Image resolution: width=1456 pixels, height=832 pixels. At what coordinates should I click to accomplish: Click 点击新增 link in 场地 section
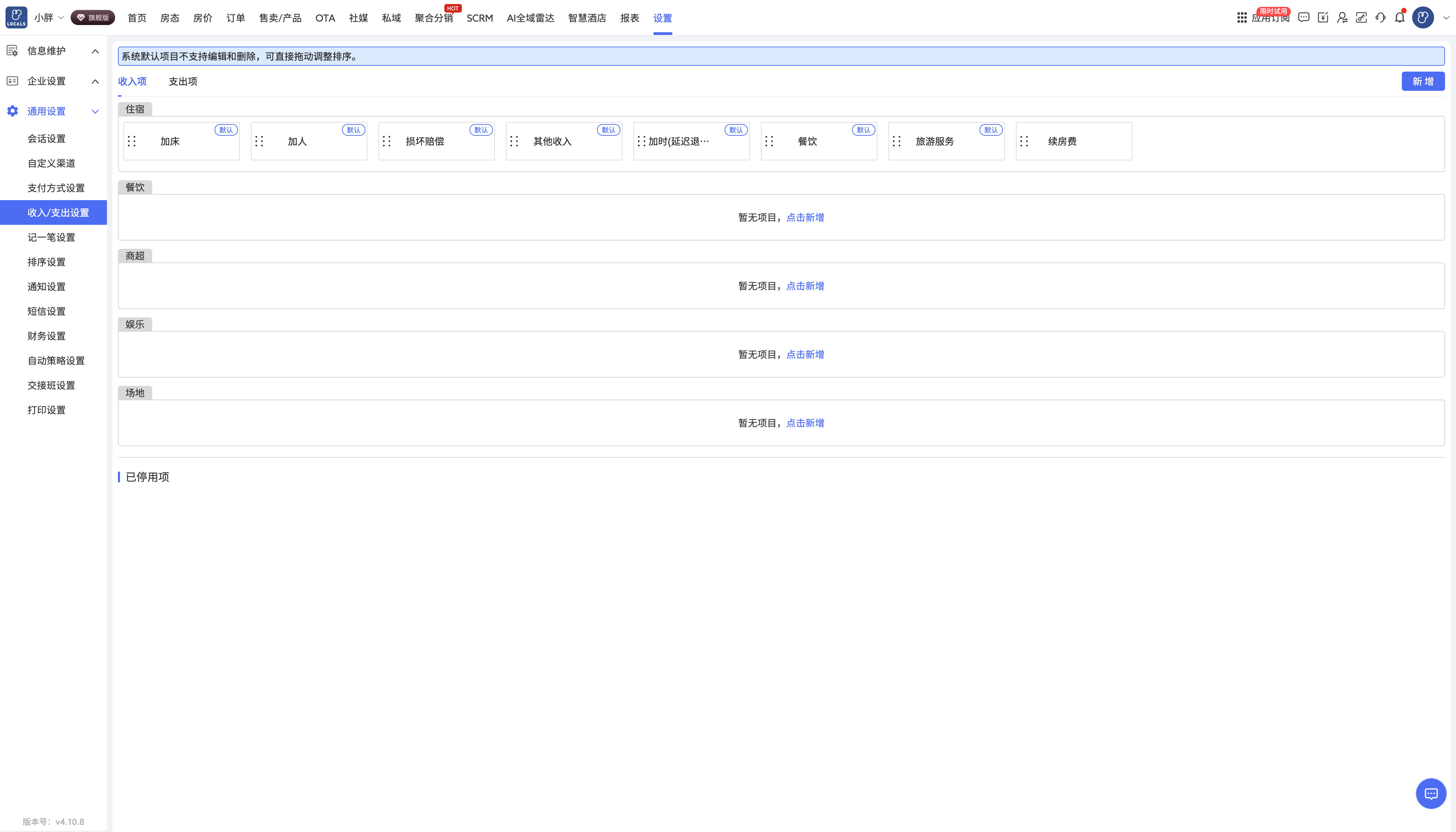point(805,423)
